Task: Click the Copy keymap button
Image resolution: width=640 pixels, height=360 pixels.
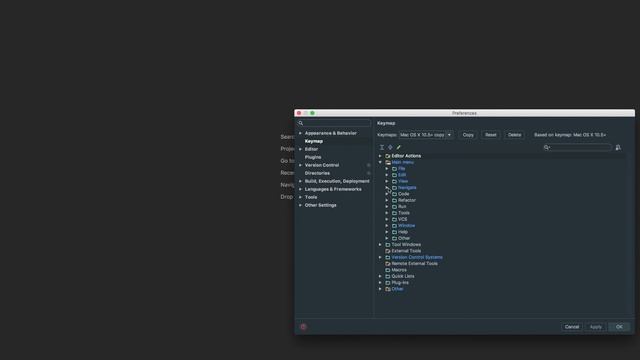Action: (x=468, y=135)
